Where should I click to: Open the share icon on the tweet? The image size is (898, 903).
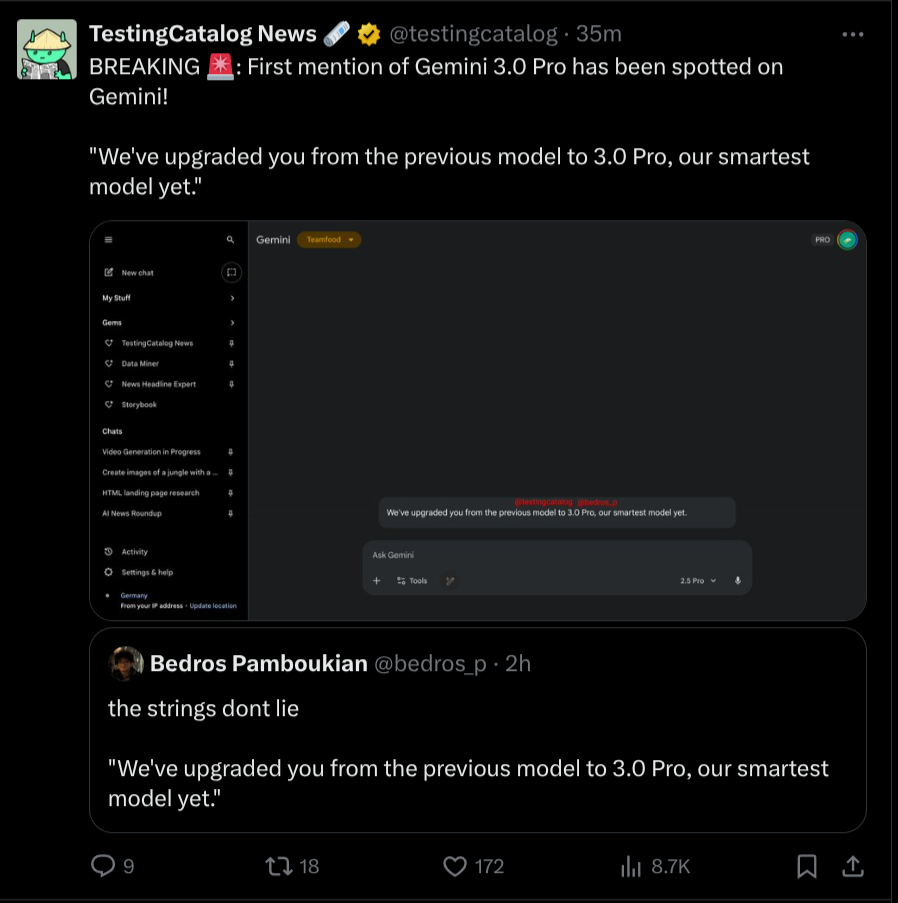click(x=852, y=866)
